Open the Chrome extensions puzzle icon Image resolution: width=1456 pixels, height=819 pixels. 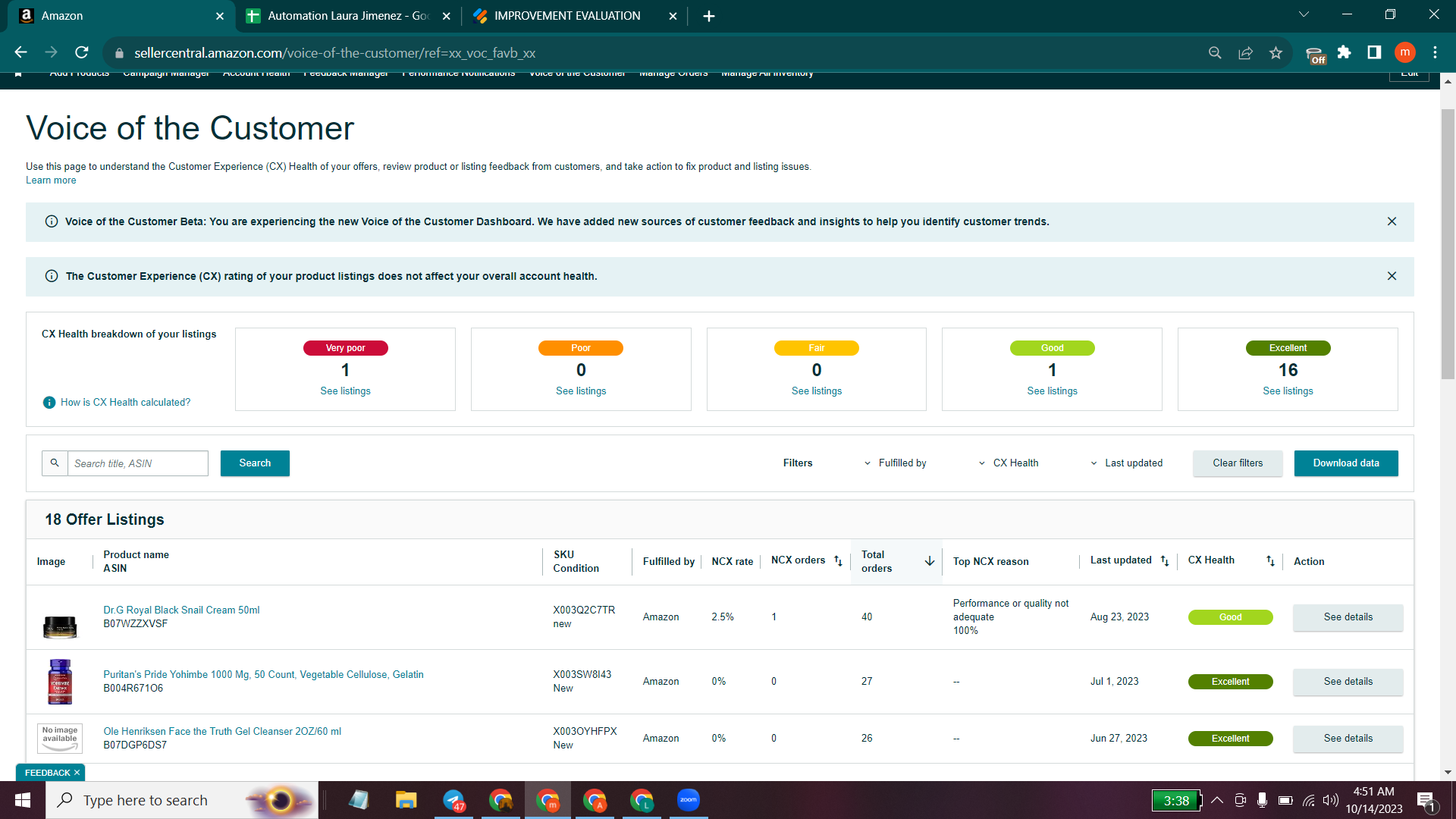click(1344, 52)
